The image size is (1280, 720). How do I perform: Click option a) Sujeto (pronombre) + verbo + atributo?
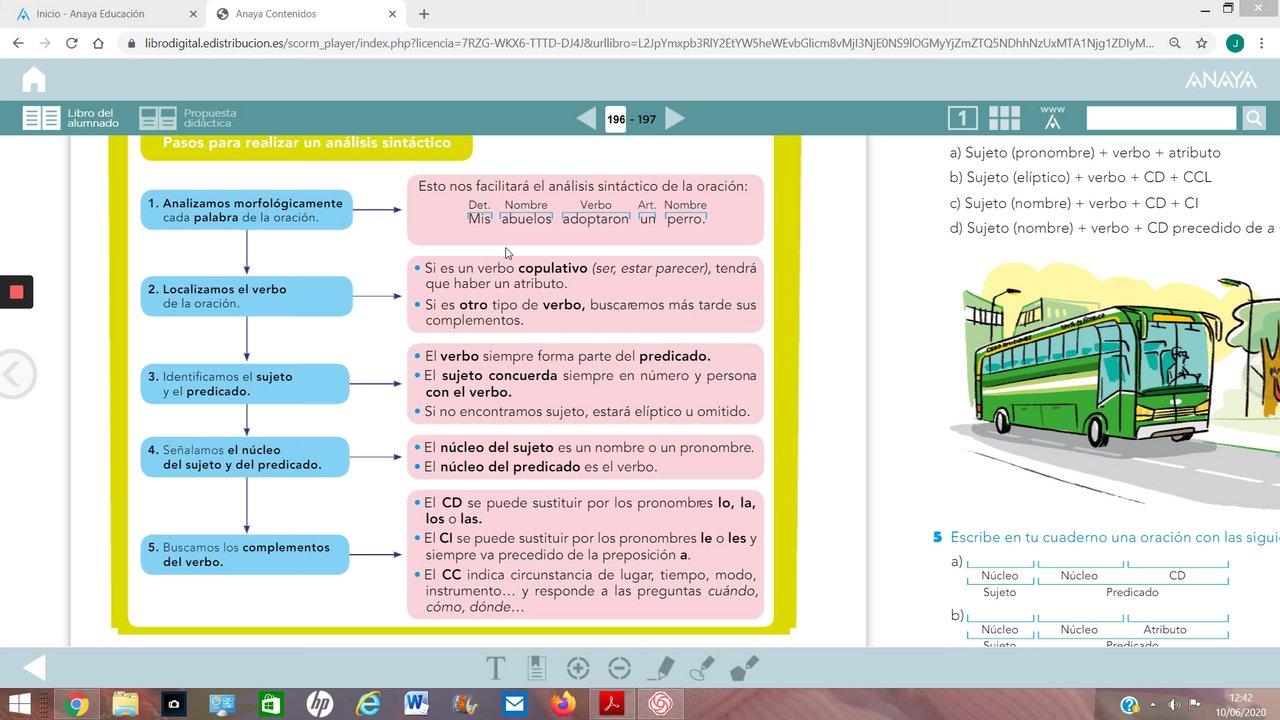[x=1085, y=153]
